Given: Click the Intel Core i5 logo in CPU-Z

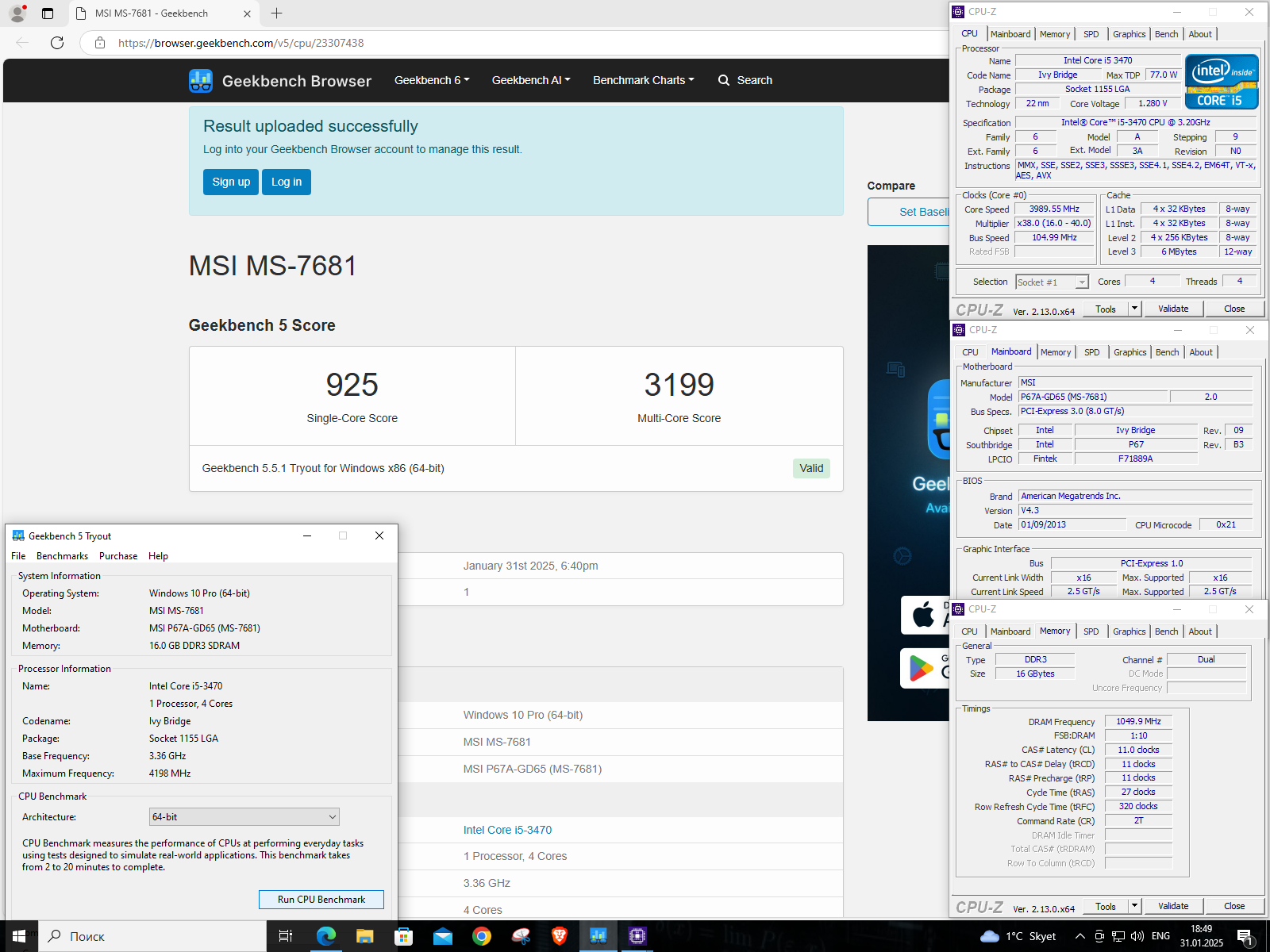Looking at the screenshot, I should tap(1222, 81).
